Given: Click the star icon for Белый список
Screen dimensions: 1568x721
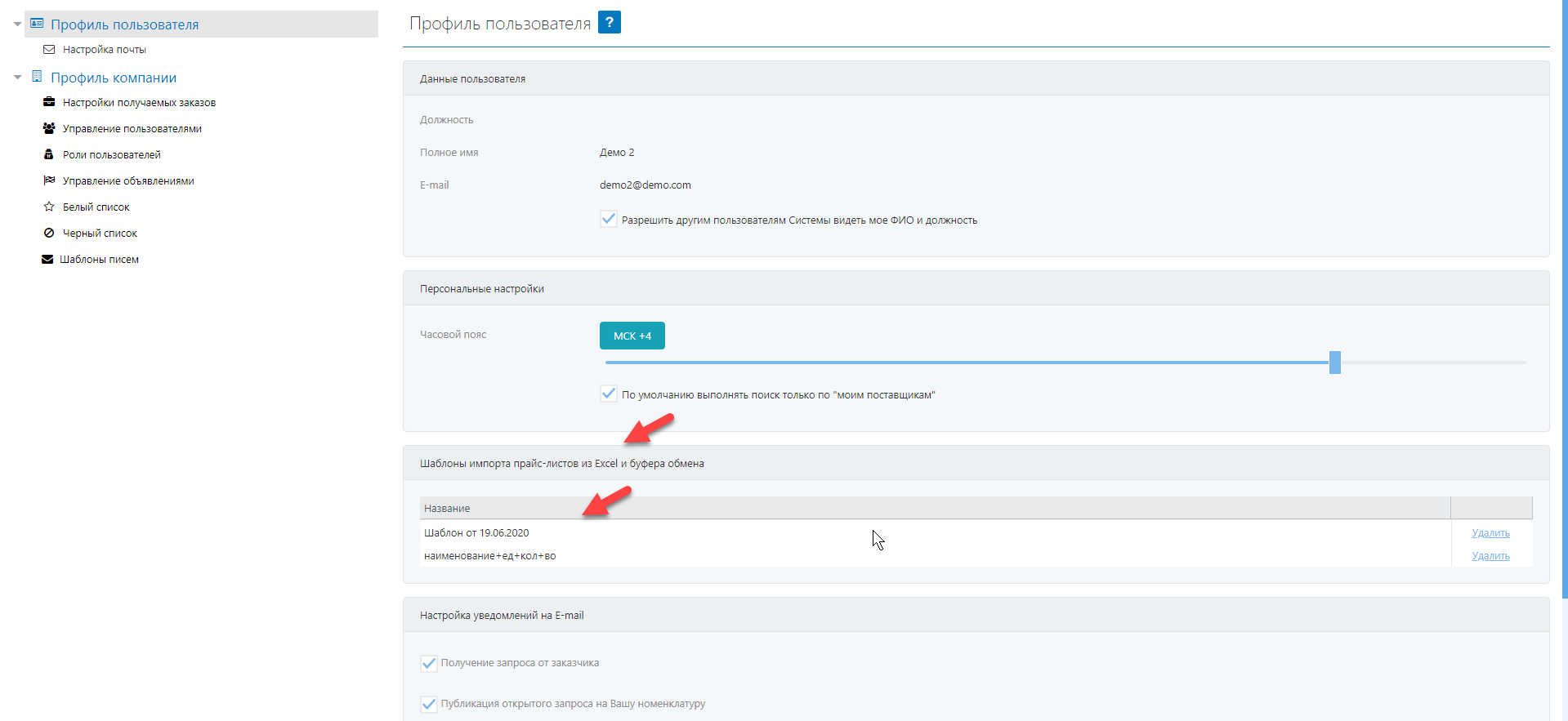Looking at the screenshot, I should [49, 207].
